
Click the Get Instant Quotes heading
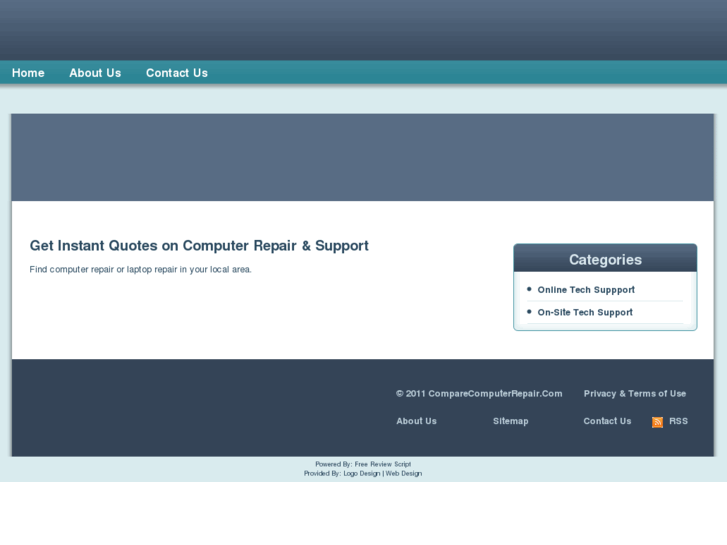click(x=199, y=246)
